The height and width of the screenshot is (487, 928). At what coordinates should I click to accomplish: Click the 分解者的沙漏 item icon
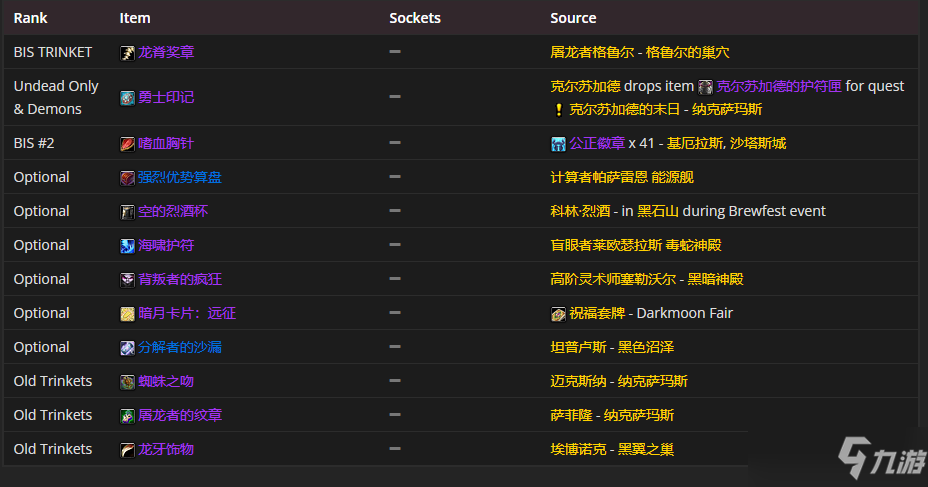coord(127,347)
